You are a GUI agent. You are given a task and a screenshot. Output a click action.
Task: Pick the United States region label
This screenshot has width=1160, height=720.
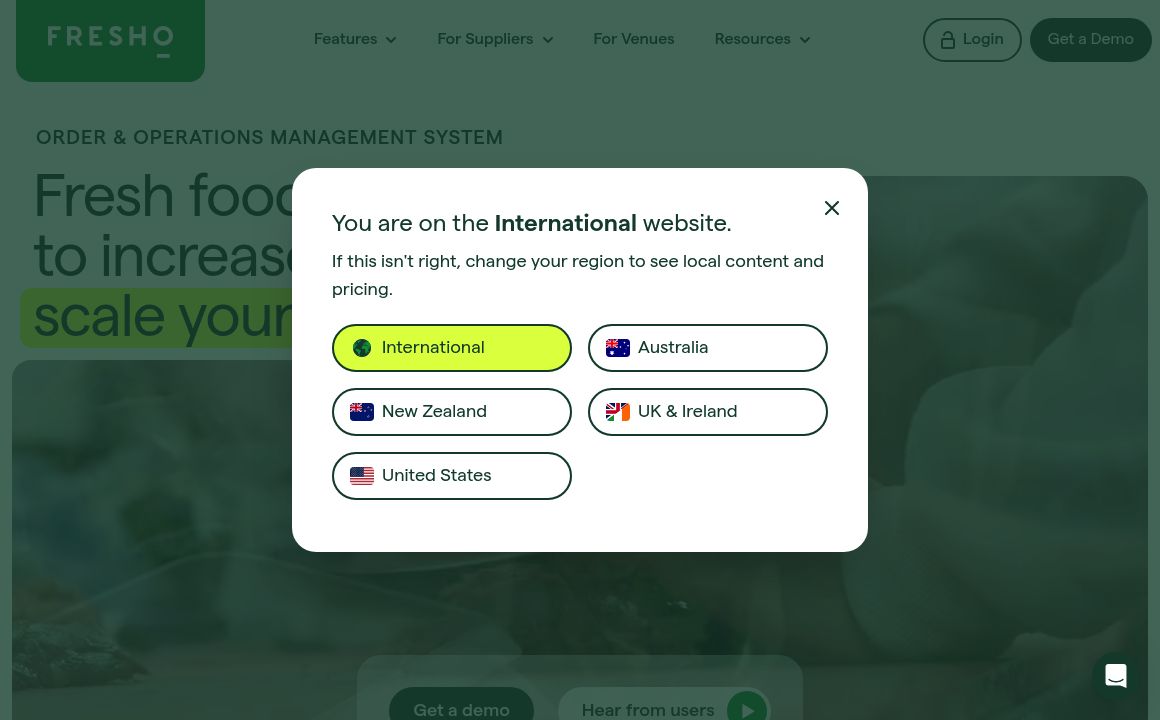pyautogui.click(x=437, y=476)
